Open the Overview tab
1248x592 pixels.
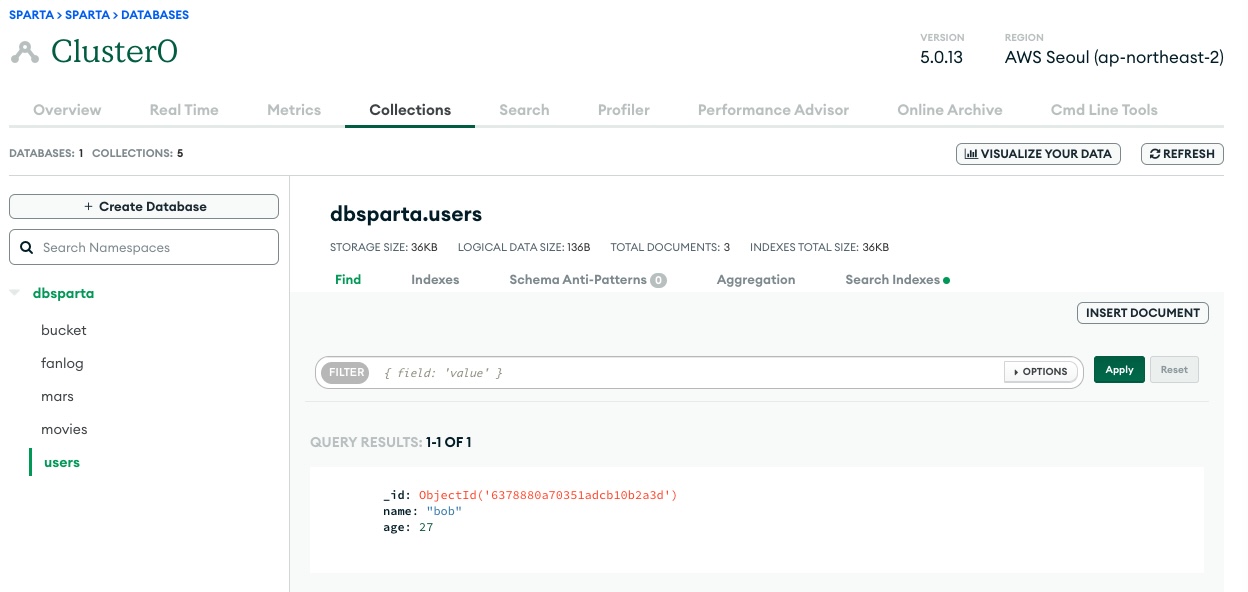tap(67, 110)
